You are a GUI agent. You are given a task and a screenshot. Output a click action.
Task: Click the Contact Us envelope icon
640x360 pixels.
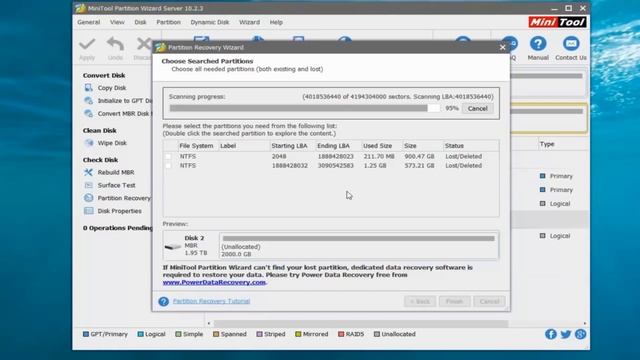point(571,44)
